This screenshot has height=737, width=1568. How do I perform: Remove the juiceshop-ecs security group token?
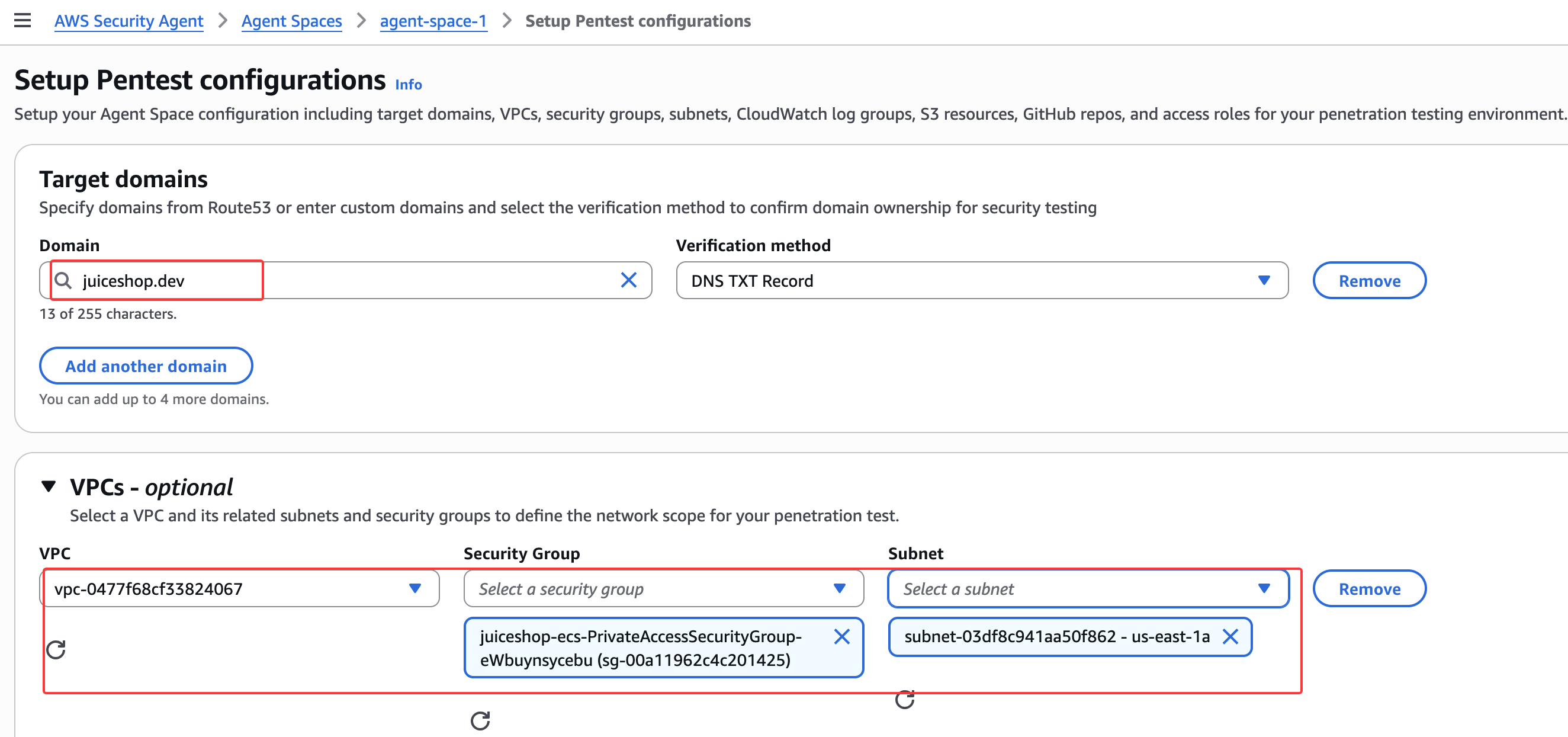pos(841,636)
